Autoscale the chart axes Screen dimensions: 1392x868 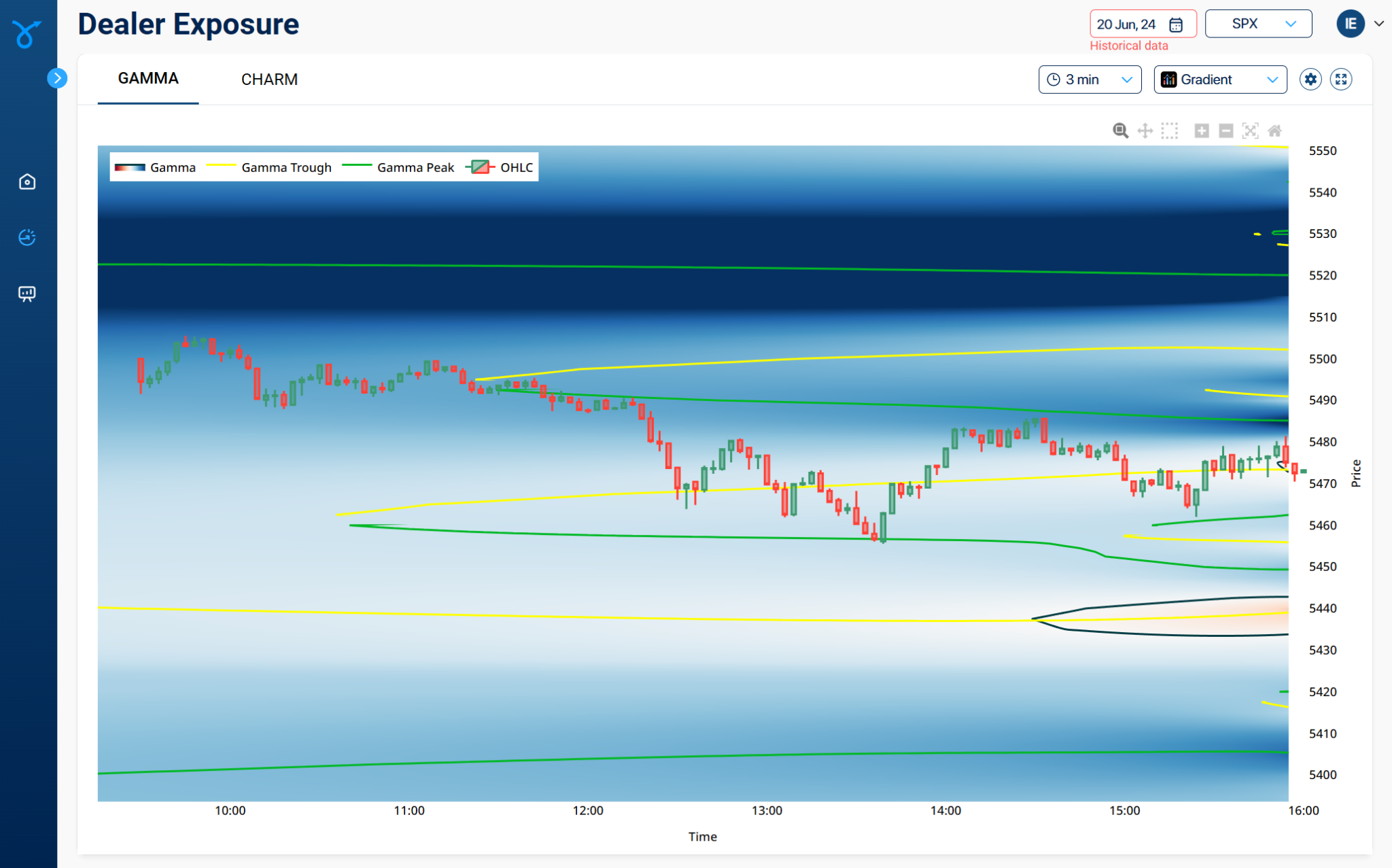pyautogui.click(x=1250, y=131)
